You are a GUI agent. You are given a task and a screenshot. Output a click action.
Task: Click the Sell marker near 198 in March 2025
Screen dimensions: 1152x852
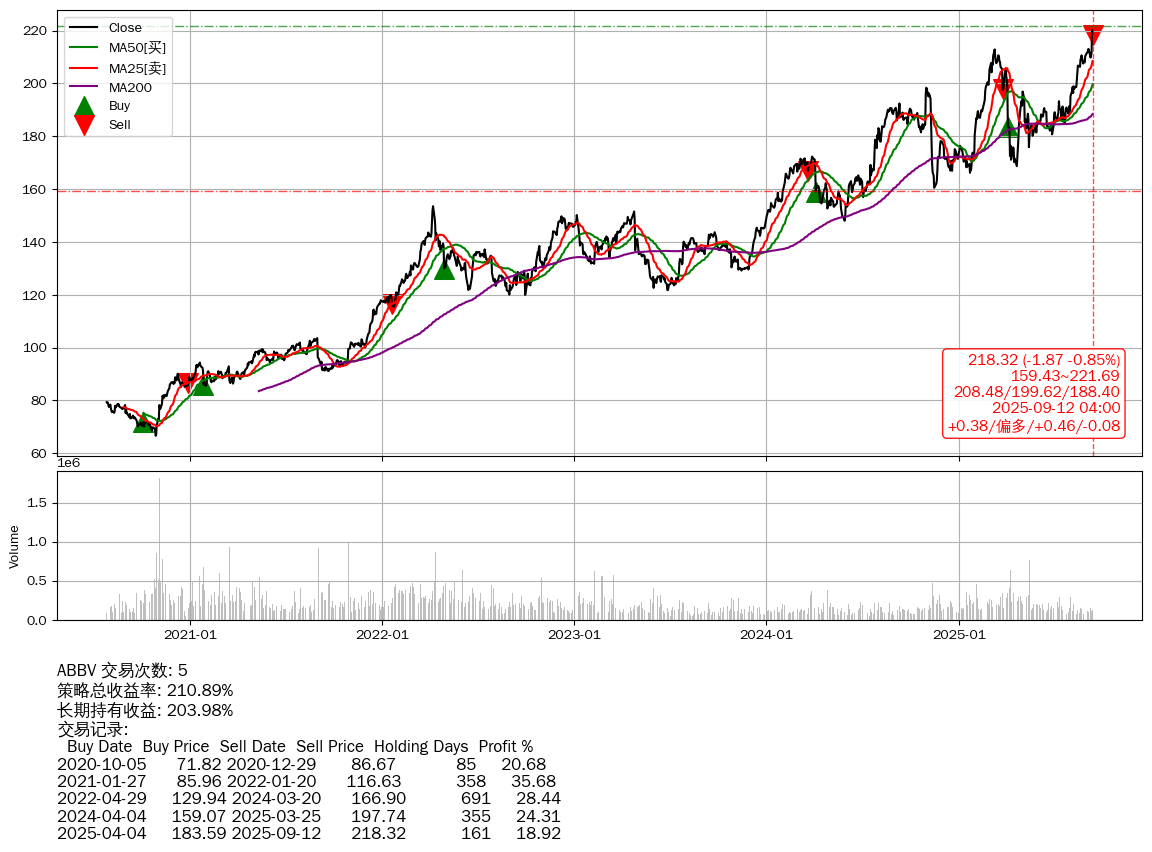(1003, 87)
